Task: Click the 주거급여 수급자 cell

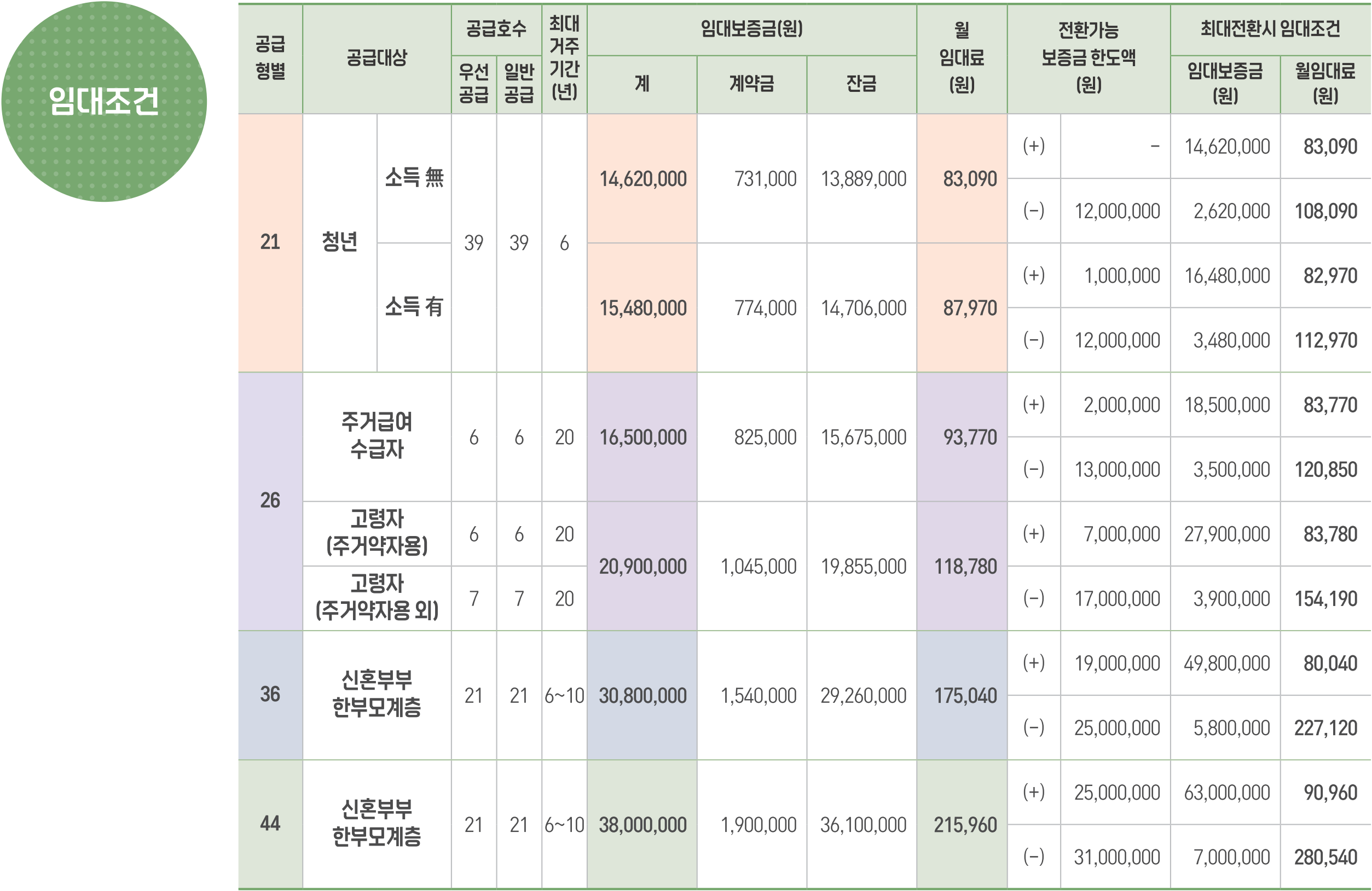Action: coord(377,436)
